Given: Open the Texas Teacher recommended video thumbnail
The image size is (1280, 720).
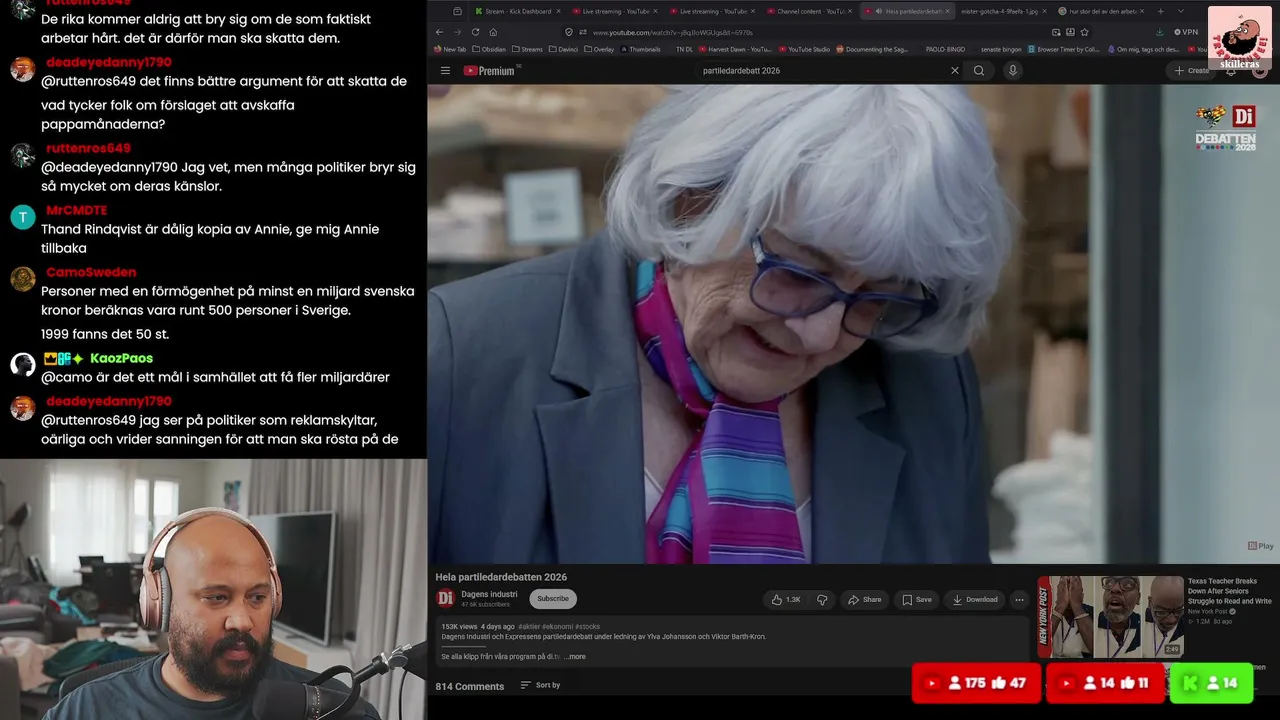Looking at the screenshot, I should (1110, 617).
